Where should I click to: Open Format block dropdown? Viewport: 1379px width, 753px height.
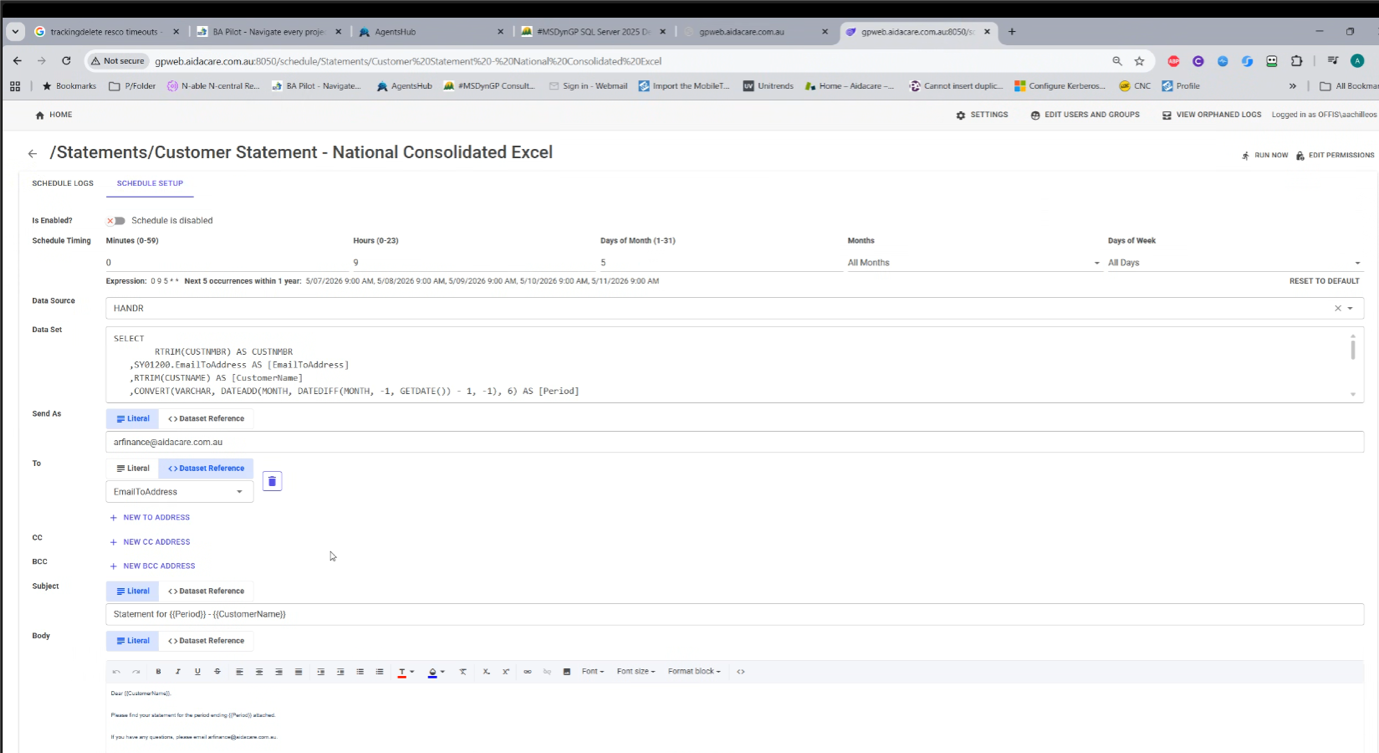(x=694, y=672)
